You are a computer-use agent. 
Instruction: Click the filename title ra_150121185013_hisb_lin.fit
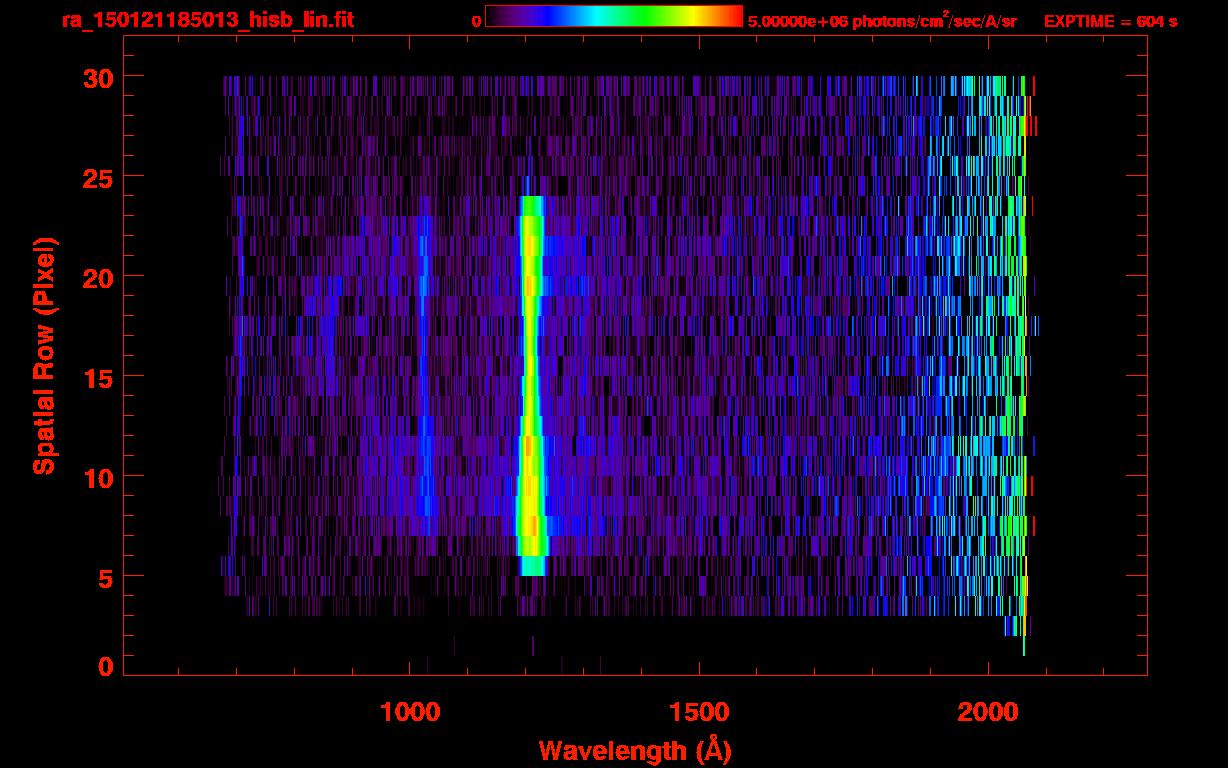[207, 20]
